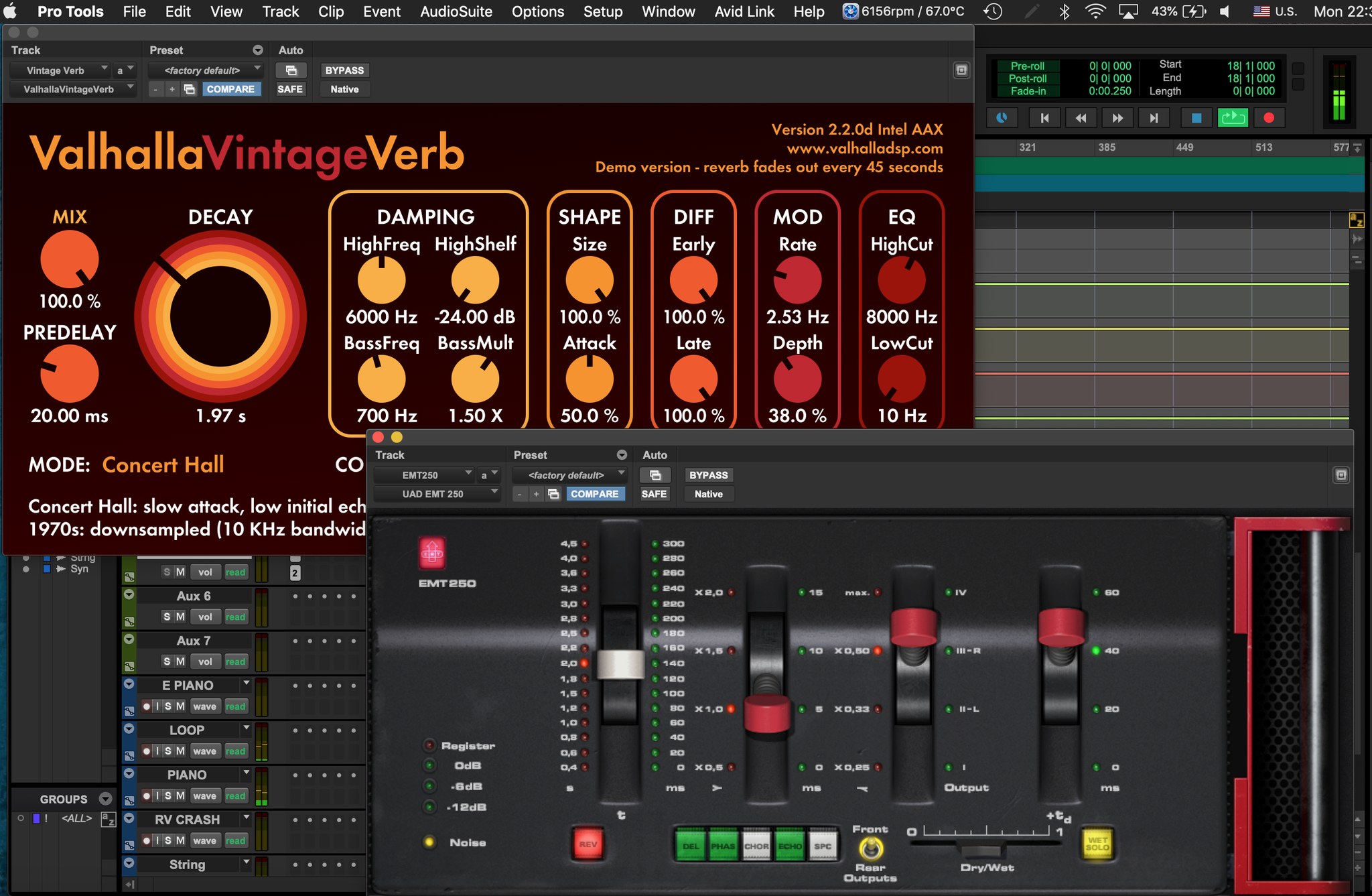Open the Track menu
This screenshot has width=1372, height=896.
pos(280,11)
